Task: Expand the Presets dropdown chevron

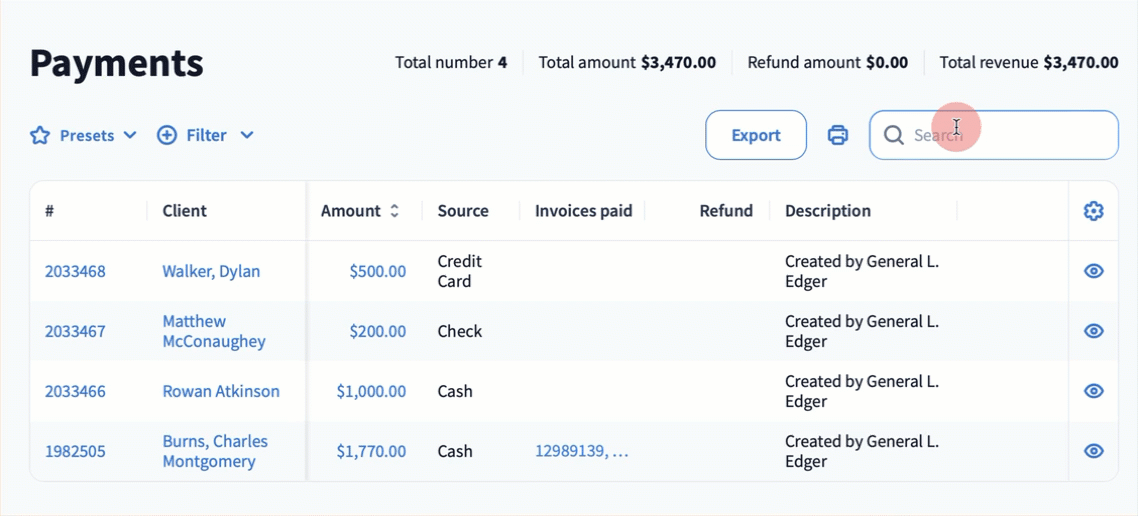Action: [x=130, y=135]
